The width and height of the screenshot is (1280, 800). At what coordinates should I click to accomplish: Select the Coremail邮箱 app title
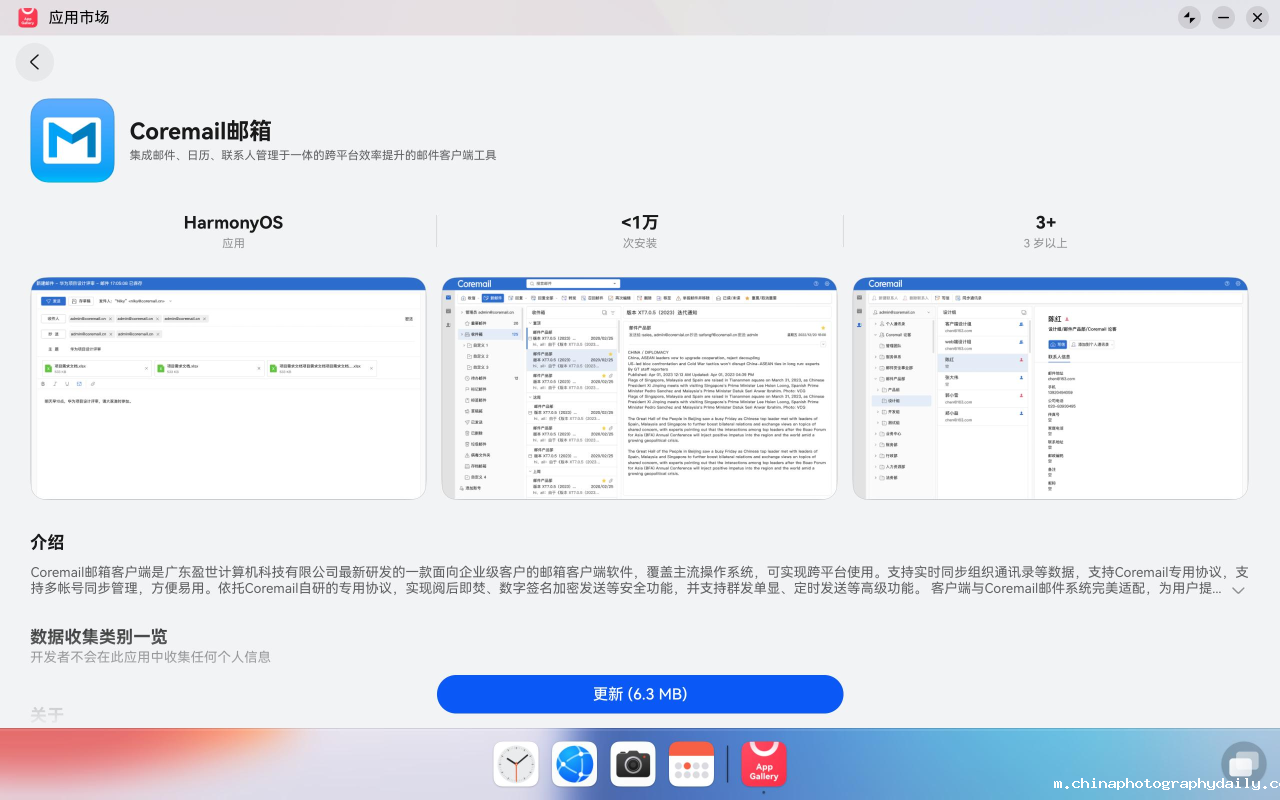pyautogui.click(x=200, y=131)
